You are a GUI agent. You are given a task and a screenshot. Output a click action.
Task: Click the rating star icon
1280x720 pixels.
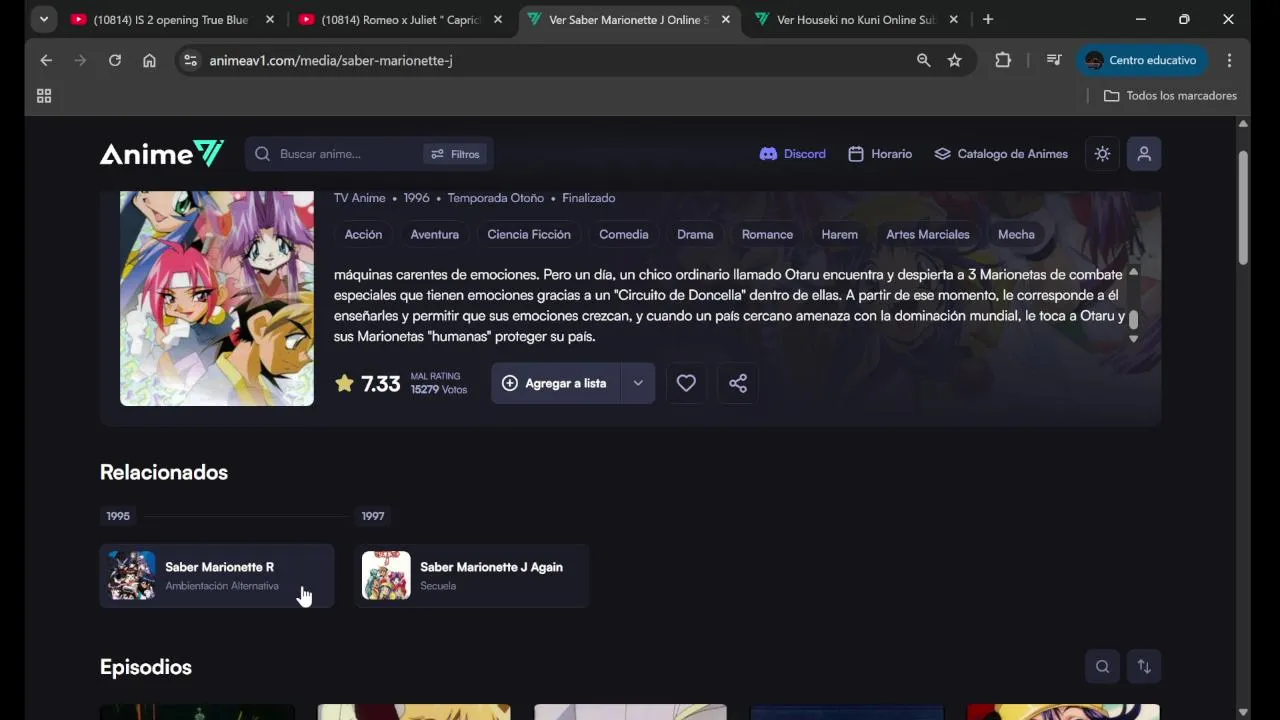pyautogui.click(x=344, y=383)
